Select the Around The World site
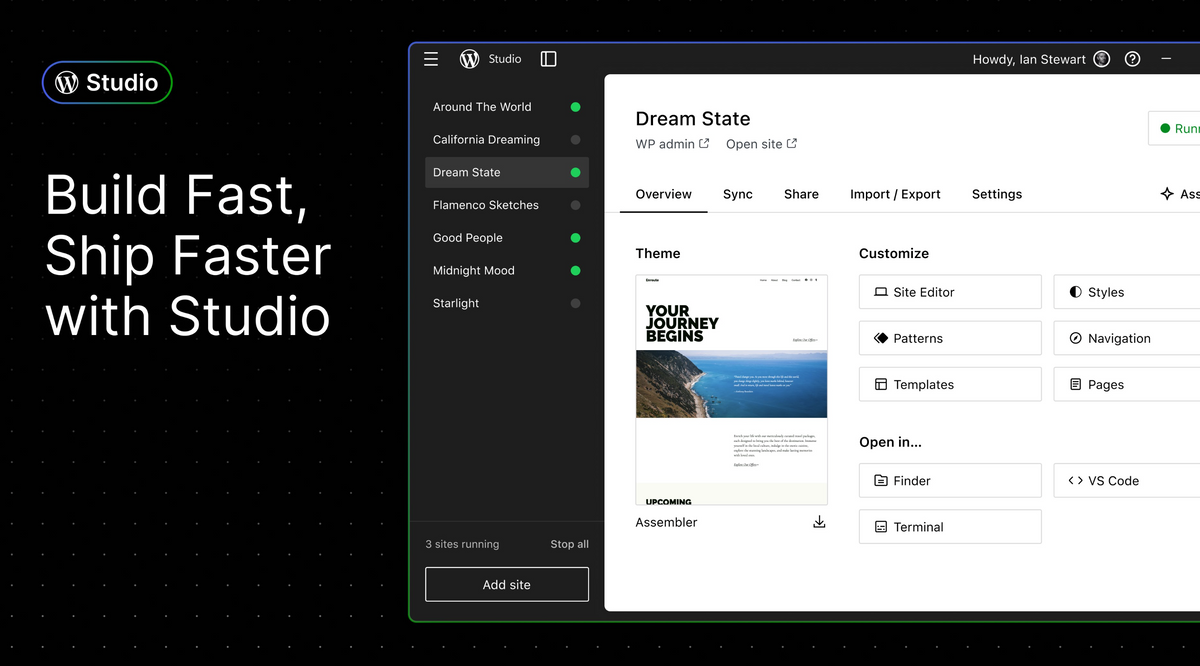The width and height of the screenshot is (1200, 666). (507, 107)
